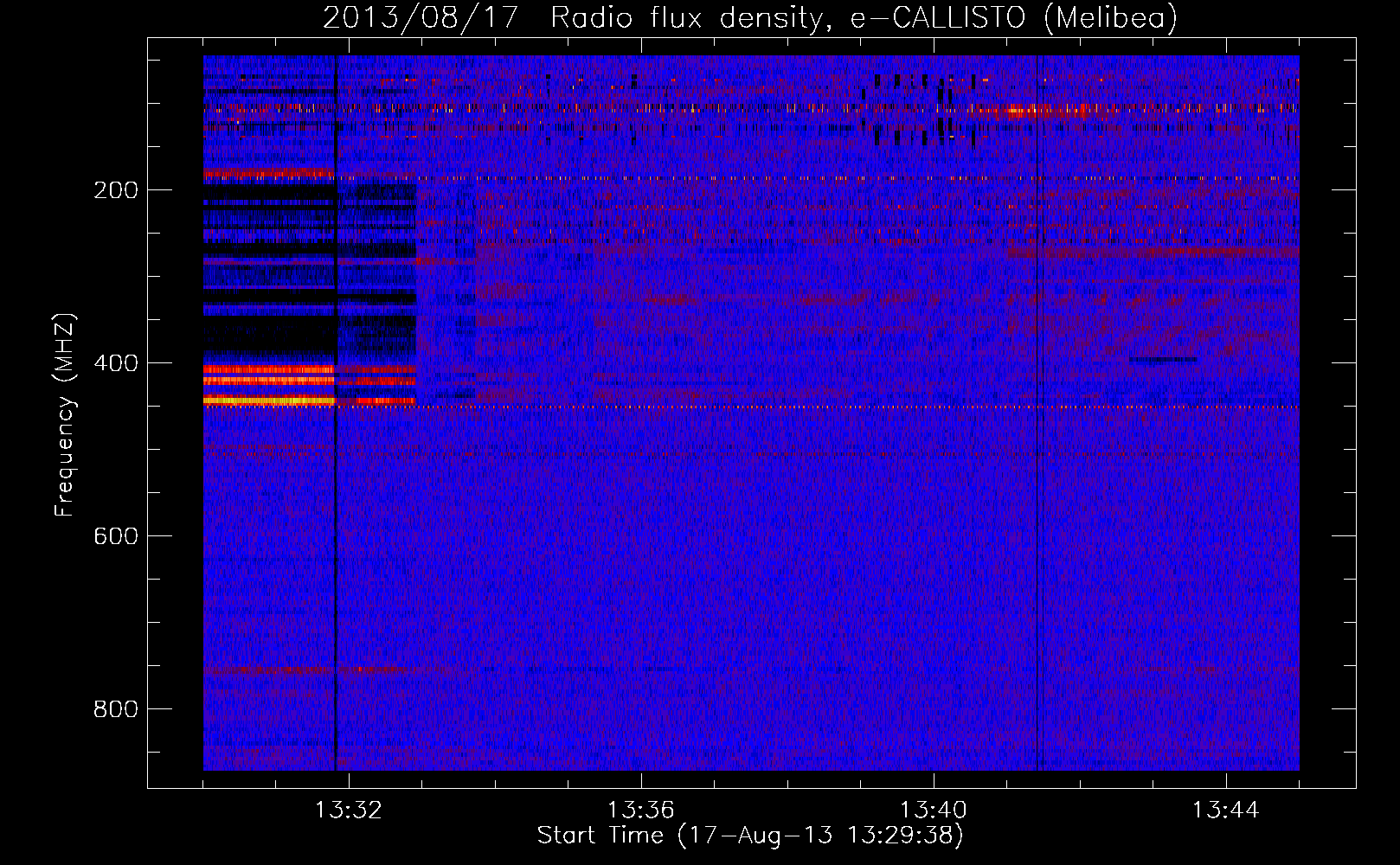Click the 800 frequency tick label
Viewport: 1400px width, 865px height.
pyautogui.click(x=116, y=709)
